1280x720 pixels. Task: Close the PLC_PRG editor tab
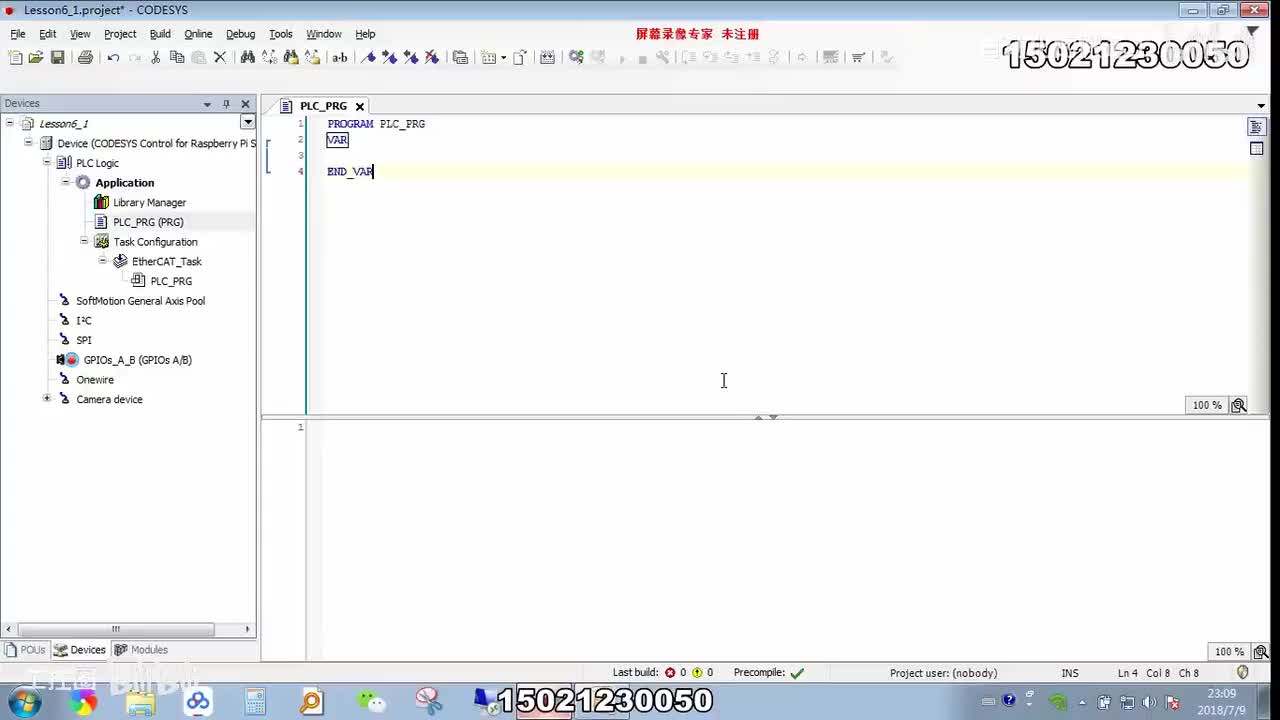(x=360, y=106)
